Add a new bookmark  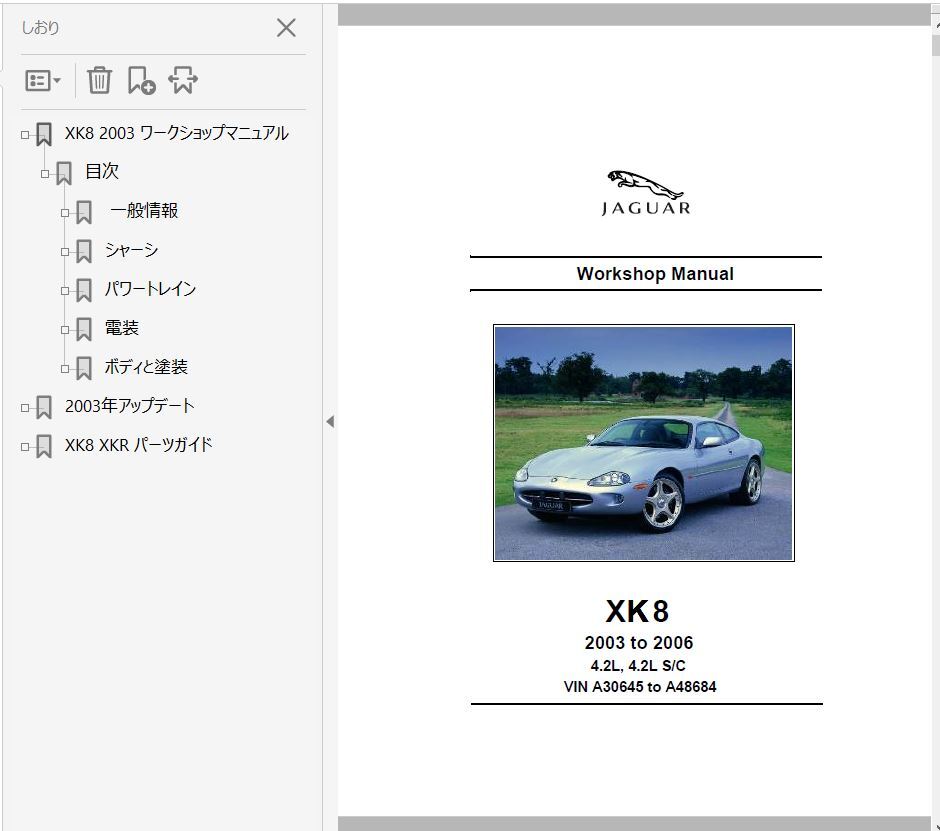coord(141,80)
